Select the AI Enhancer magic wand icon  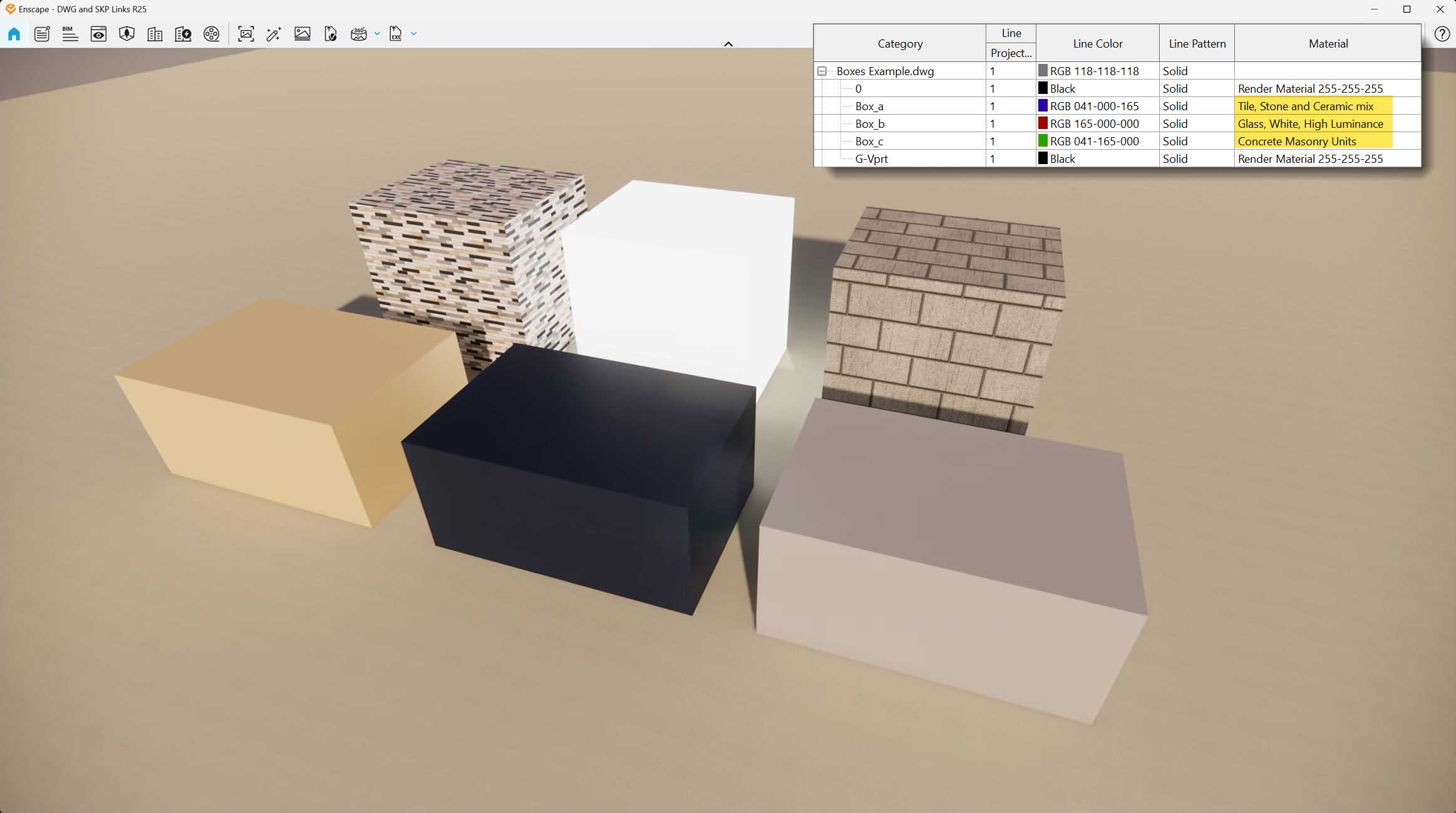click(x=273, y=34)
